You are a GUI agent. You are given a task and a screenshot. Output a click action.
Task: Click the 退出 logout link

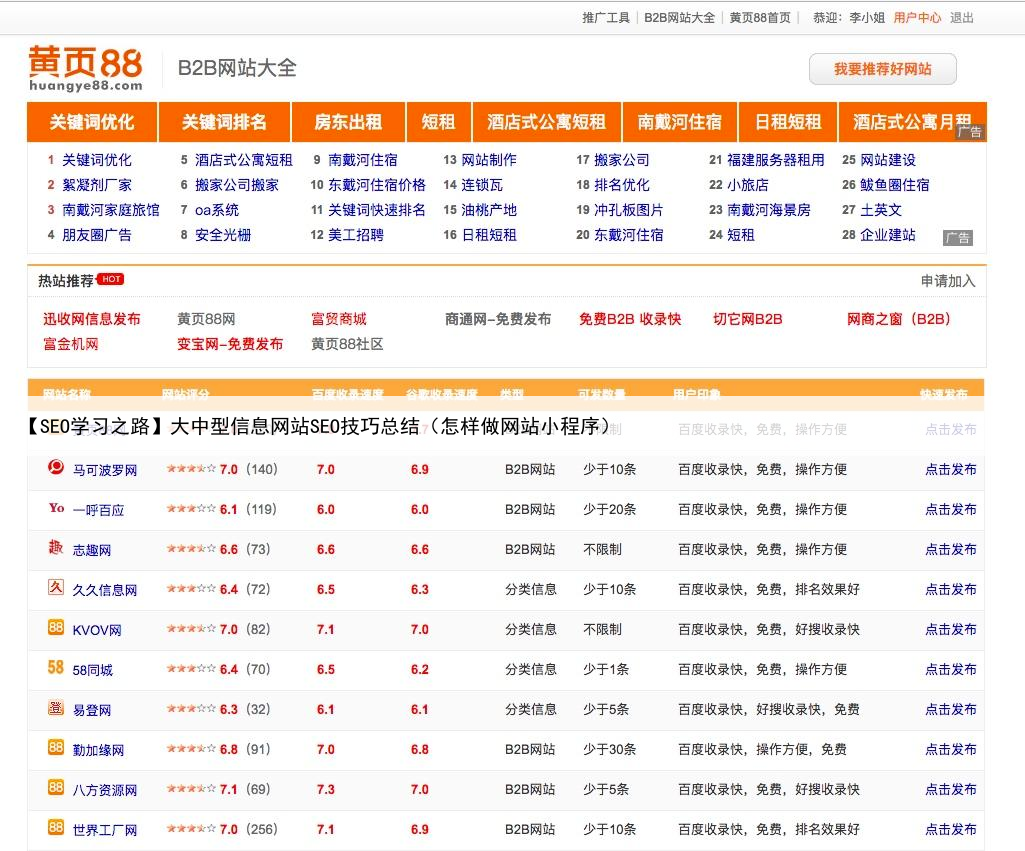961,17
